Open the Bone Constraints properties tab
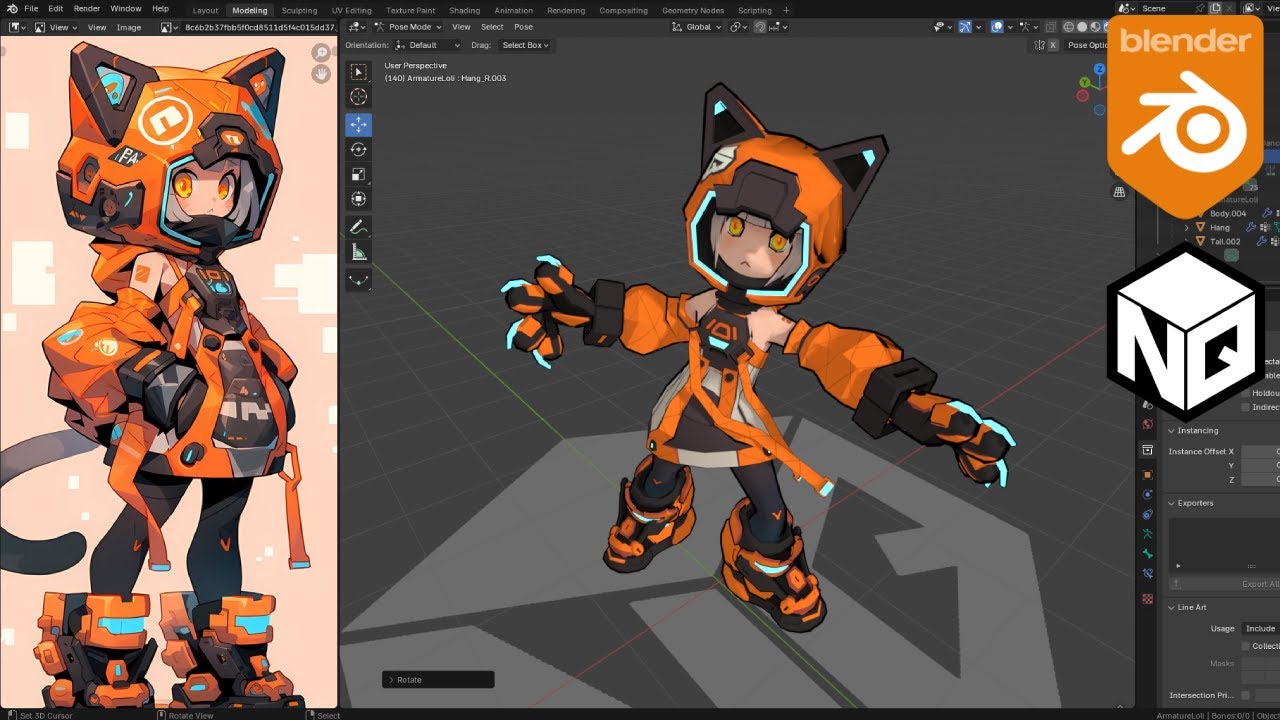 1148,574
